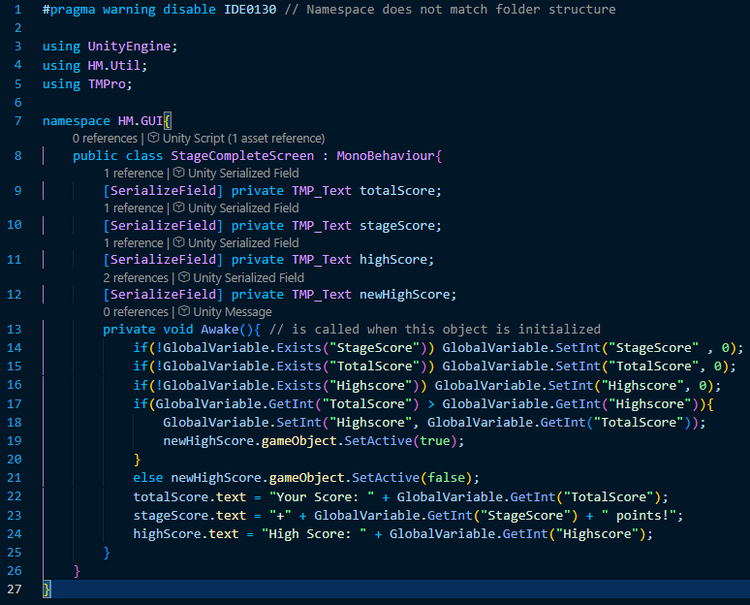Viewport: 750px width, 605px height.
Task: Click 'SetInt' on line 18
Action: pyautogui.click(x=299, y=423)
